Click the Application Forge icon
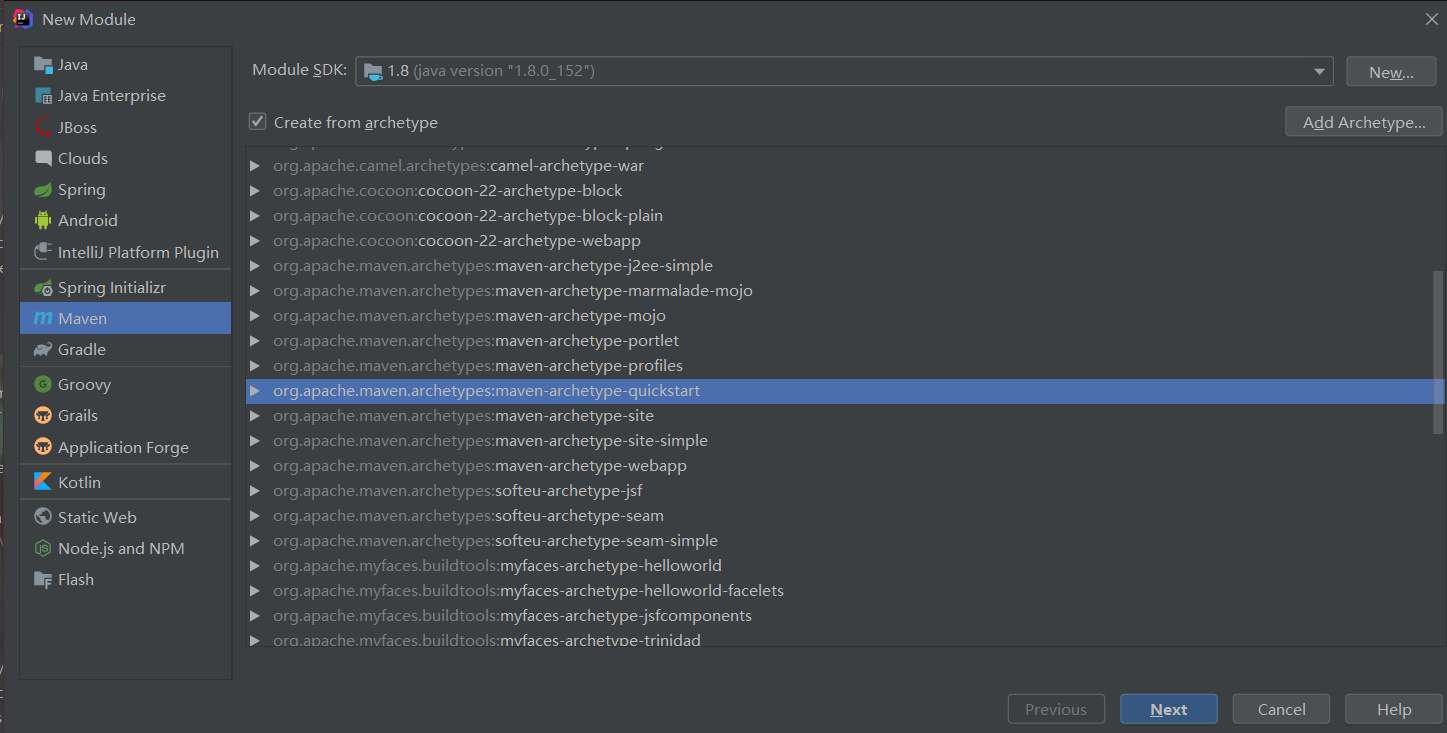Image resolution: width=1447 pixels, height=733 pixels. [43, 447]
